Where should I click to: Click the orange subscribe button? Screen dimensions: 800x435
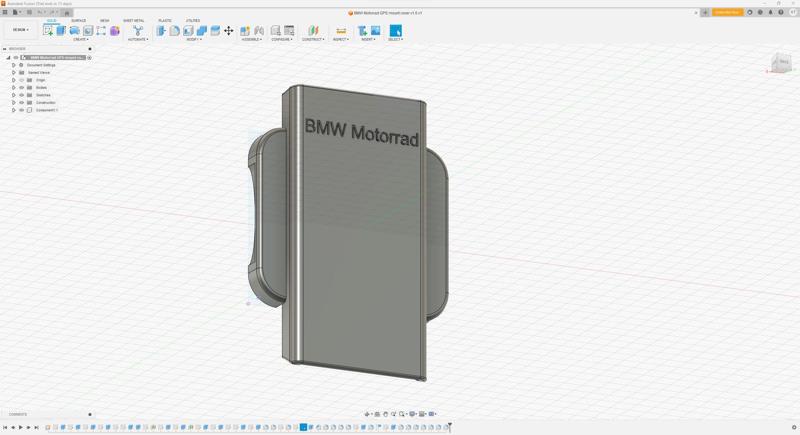coord(727,13)
